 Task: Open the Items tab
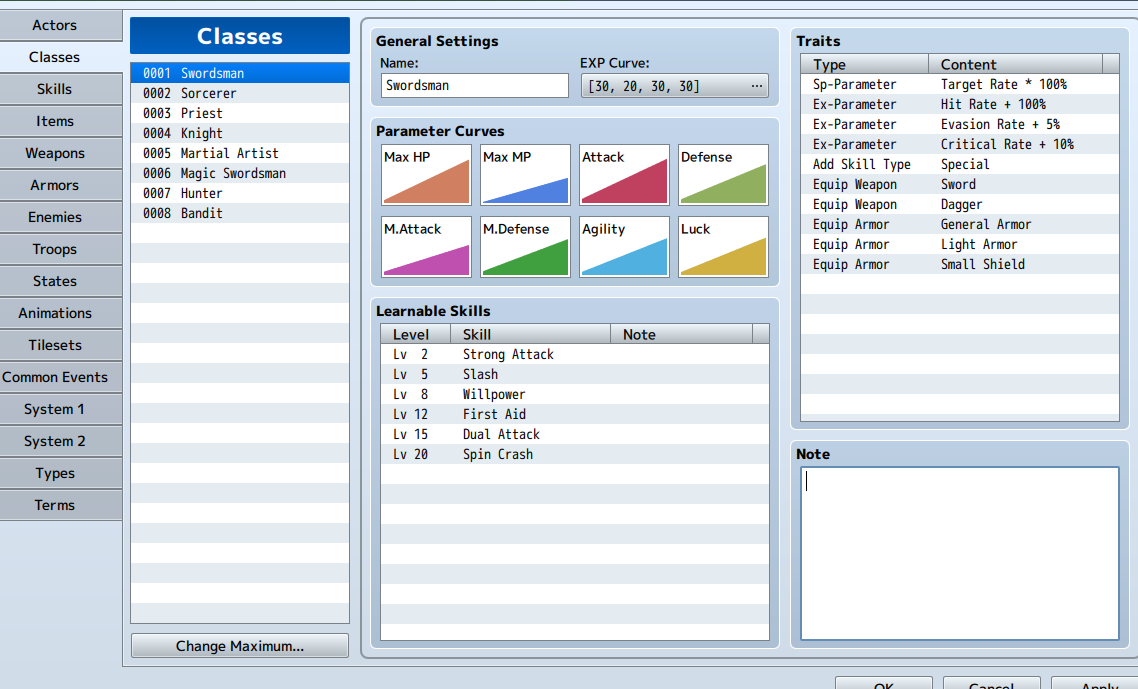click(61, 121)
